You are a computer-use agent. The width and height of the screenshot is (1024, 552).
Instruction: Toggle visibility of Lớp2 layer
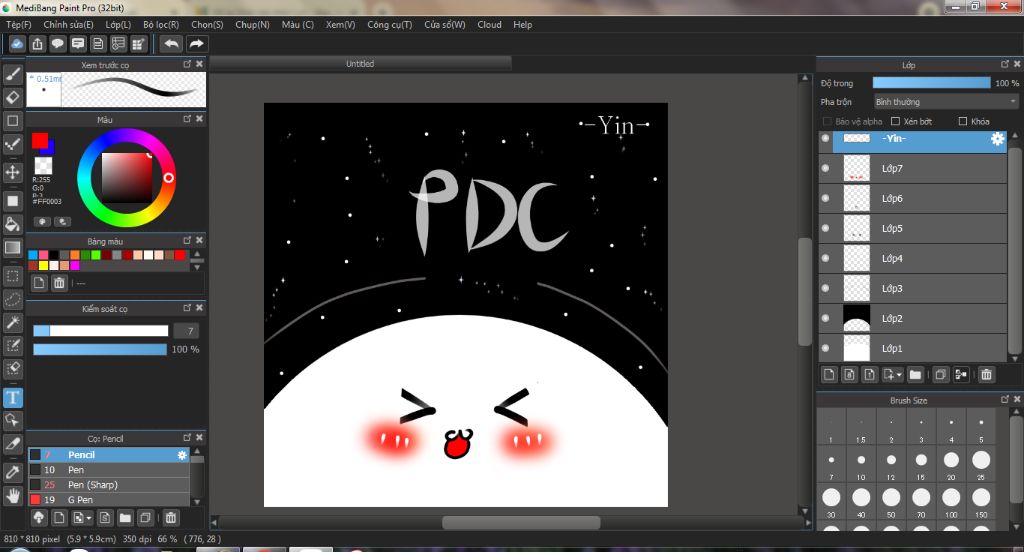(x=825, y=318)
